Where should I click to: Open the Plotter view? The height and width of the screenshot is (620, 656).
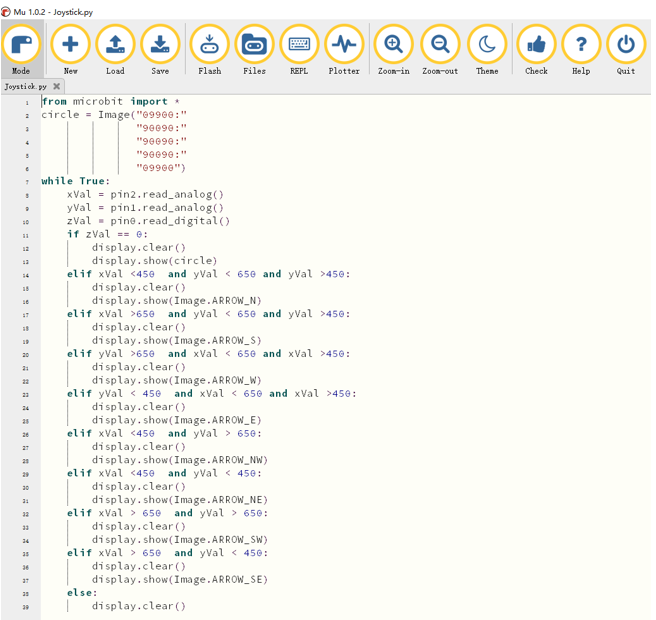pos(344,49)
